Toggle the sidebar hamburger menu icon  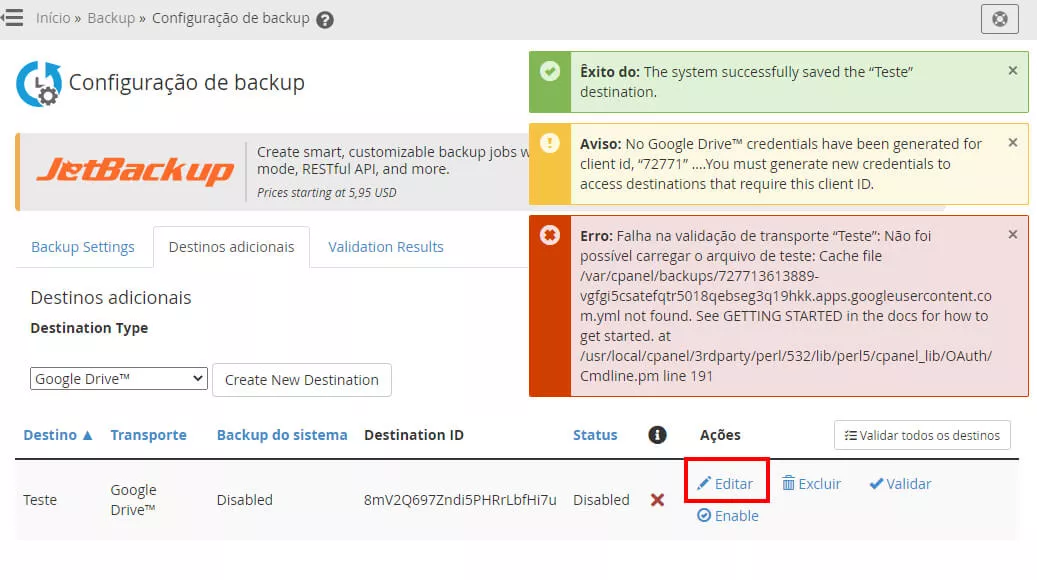tap(12, 18)
